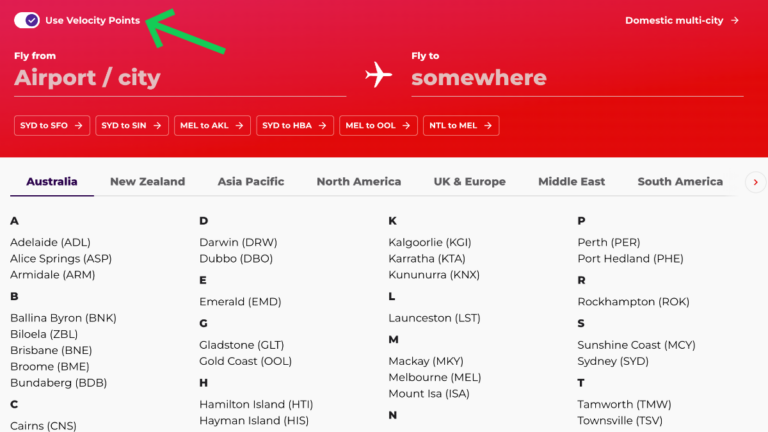Image resolution: width=768 pixels, height=432 pixels.
Task: Open the Asia Pacific tab
Action: click(x=251, y=182)
